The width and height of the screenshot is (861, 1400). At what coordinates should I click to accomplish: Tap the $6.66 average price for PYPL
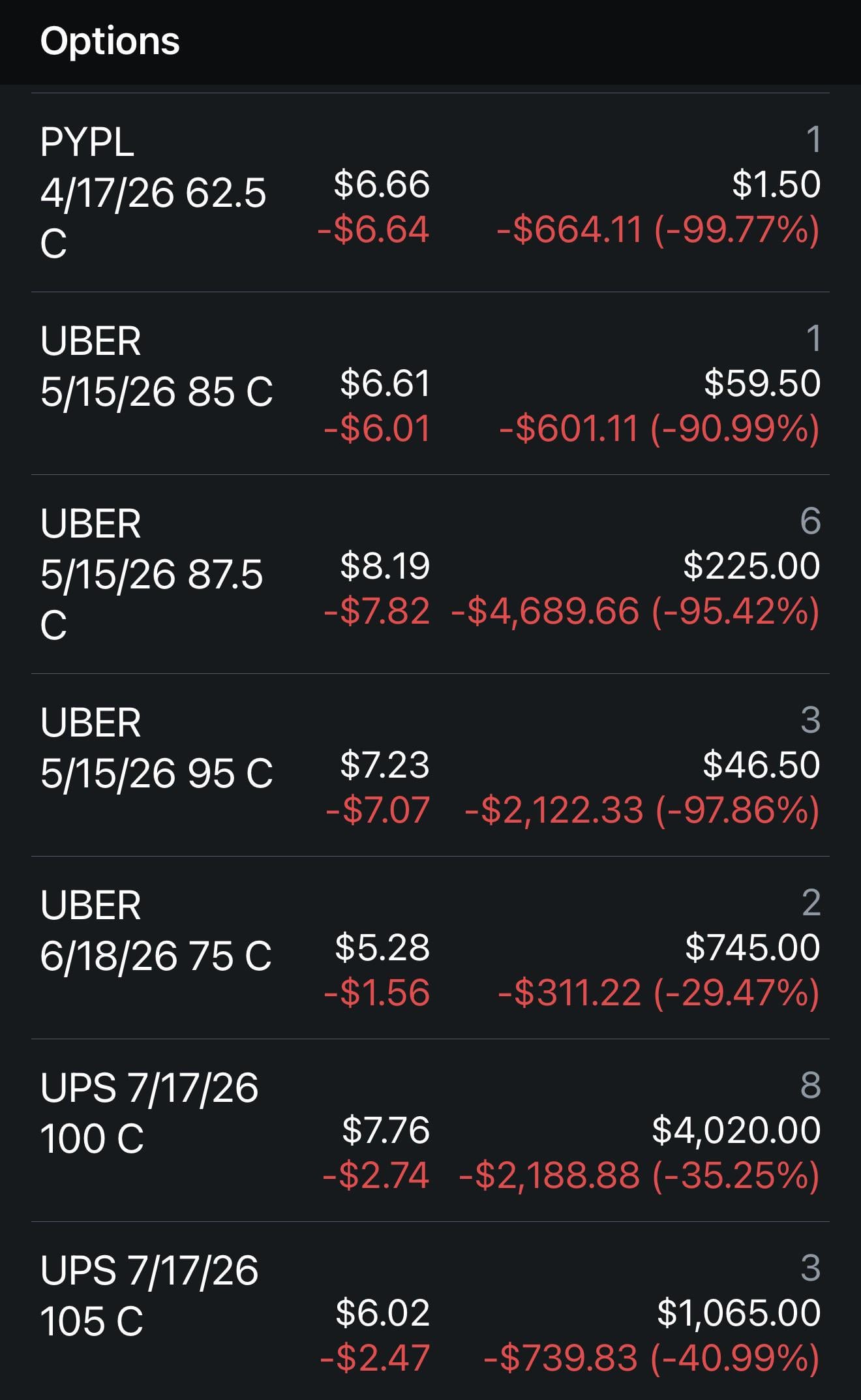[x=382, y=184]
